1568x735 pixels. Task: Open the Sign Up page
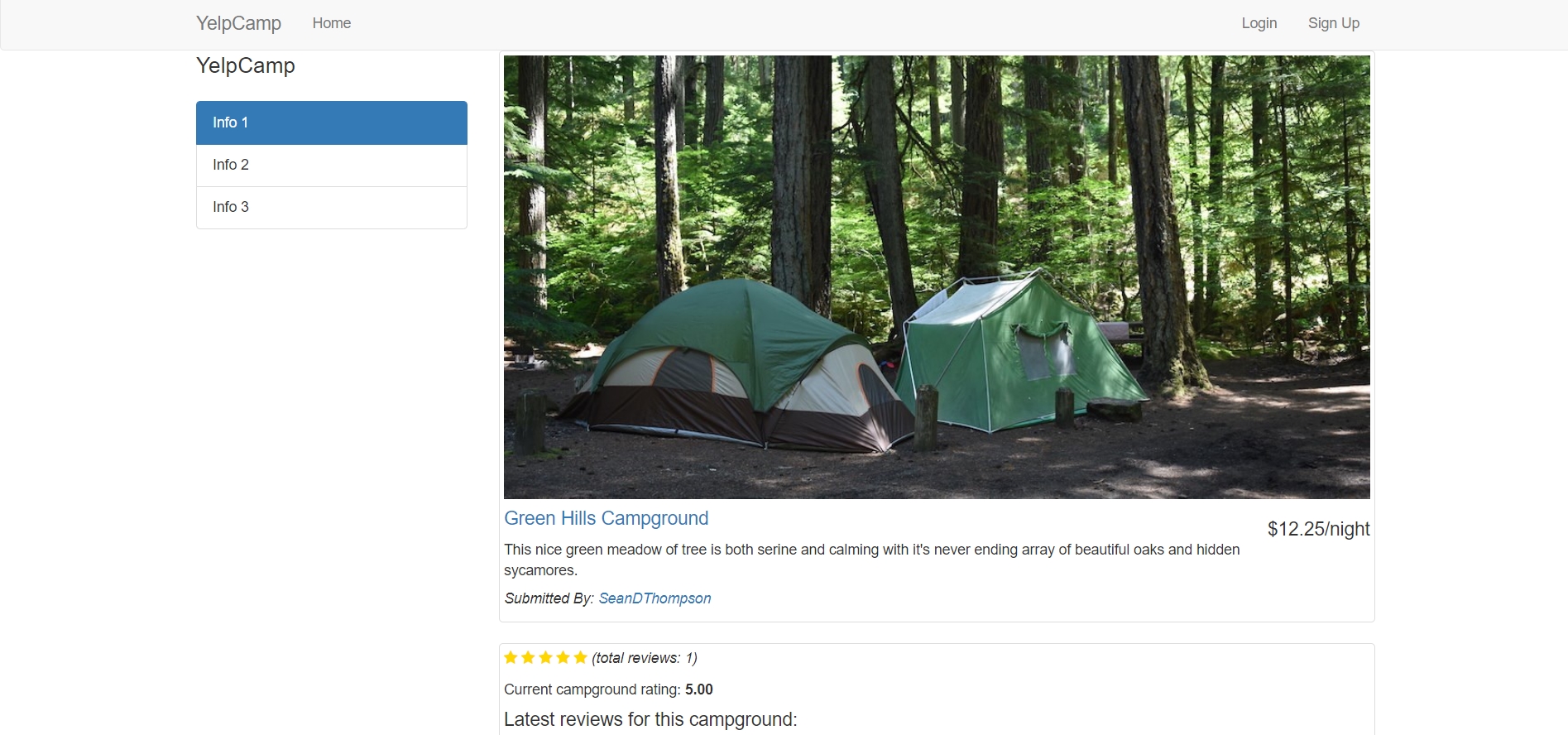(1334, 23)
